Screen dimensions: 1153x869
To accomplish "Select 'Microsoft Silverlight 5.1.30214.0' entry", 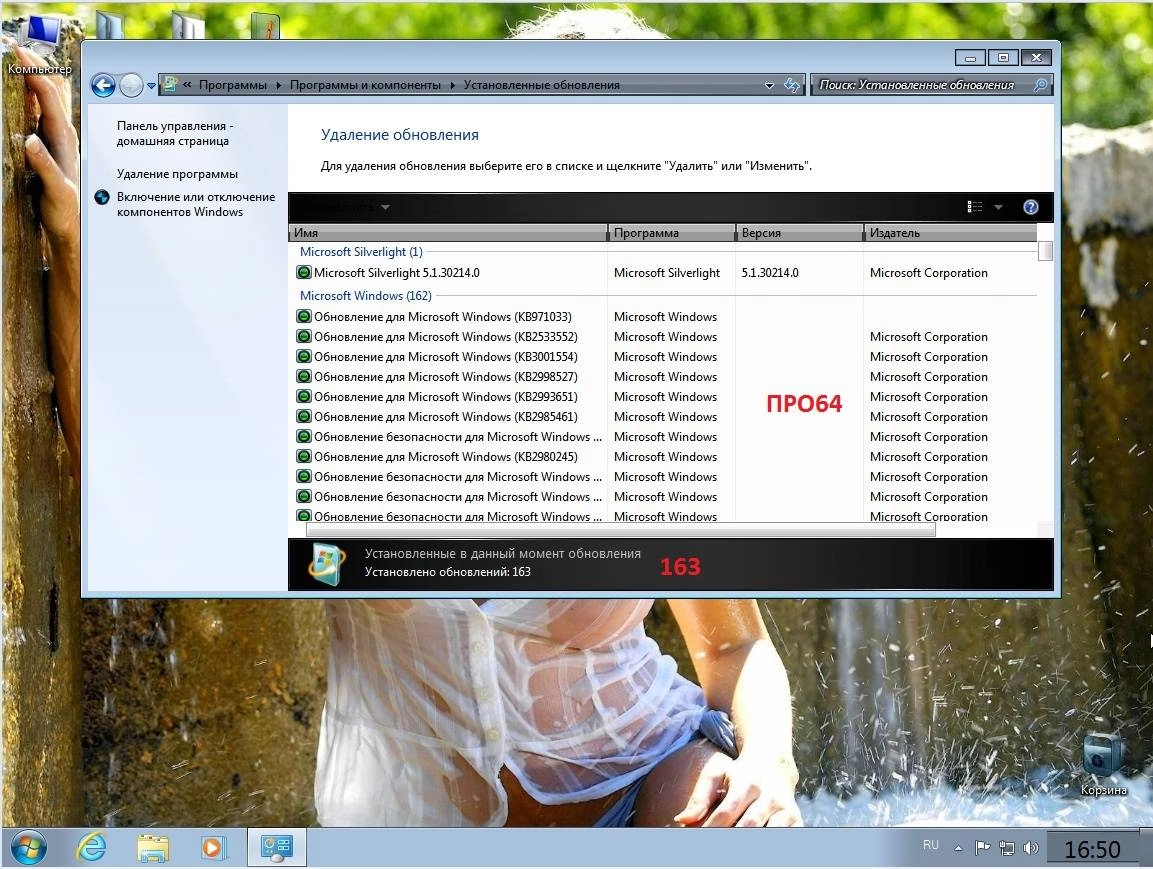I will pyautogui.click(x=396, y=273).
